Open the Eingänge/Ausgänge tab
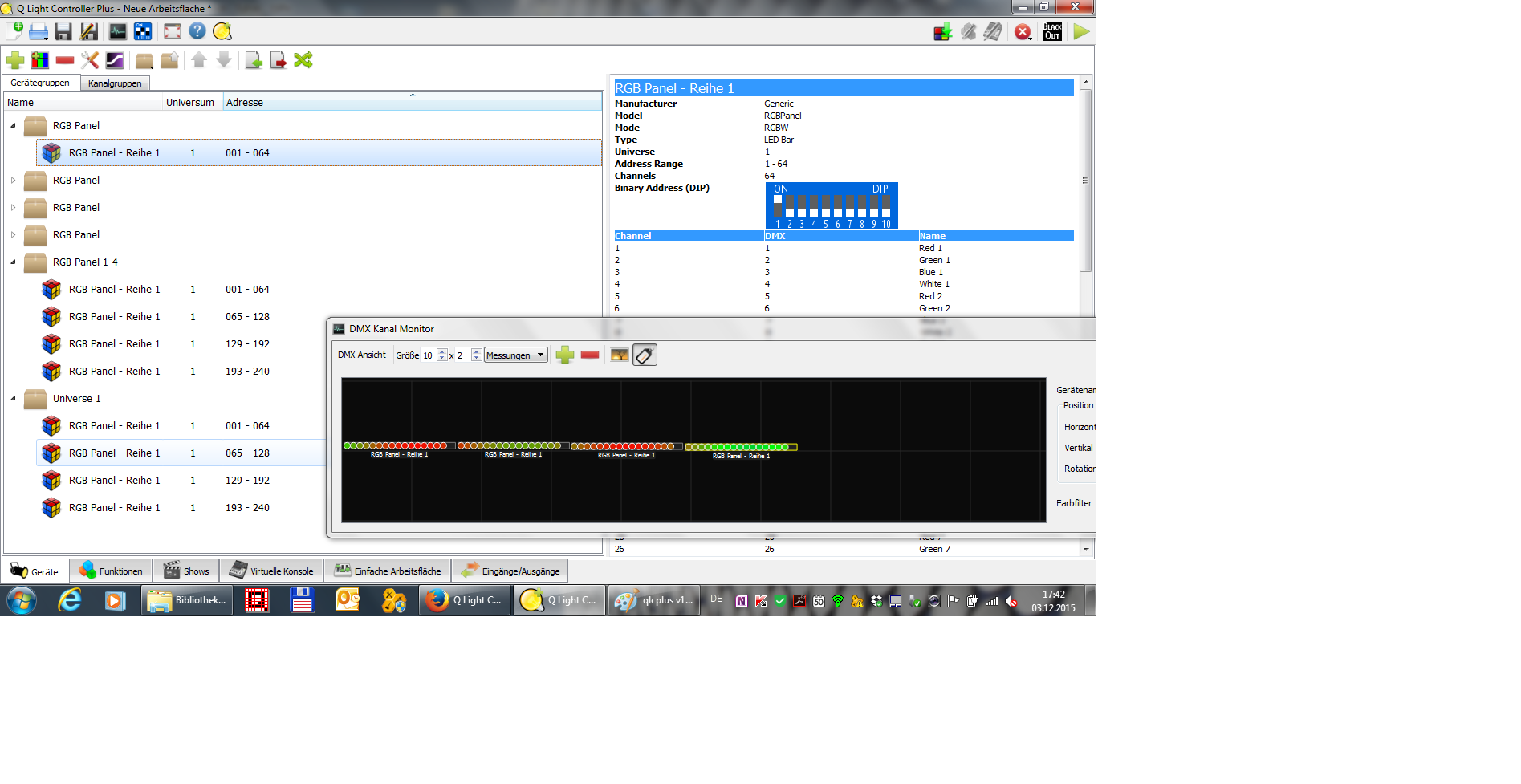This screenshot has width=1521, height=784. point(510,571)
